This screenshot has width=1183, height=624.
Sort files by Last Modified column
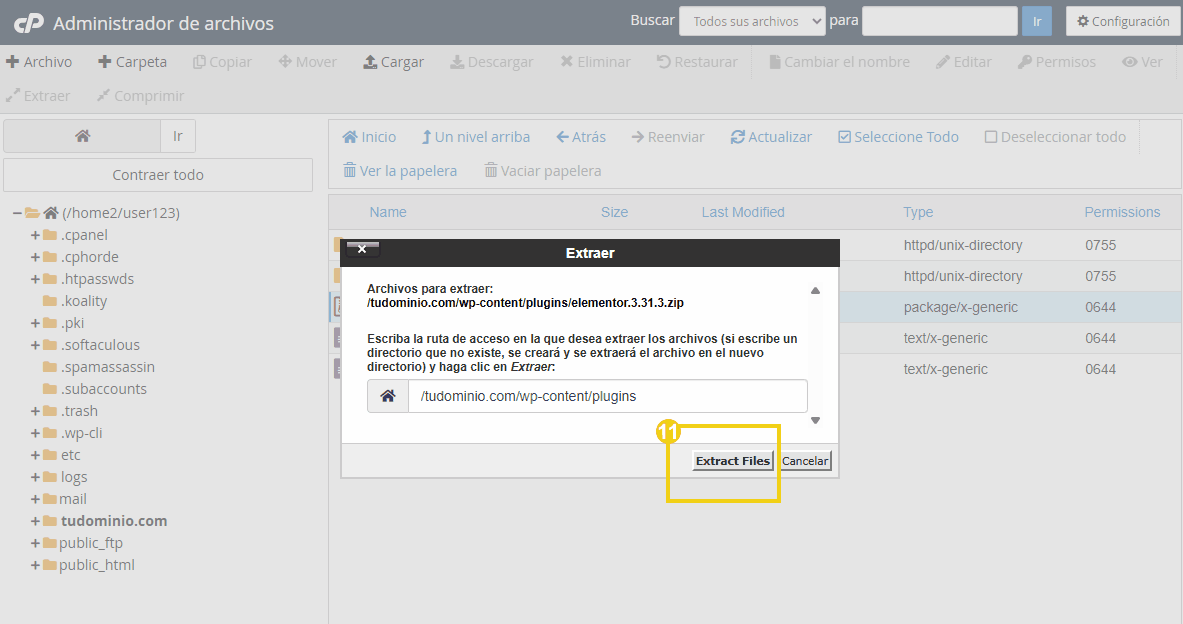(x=743, y=212)
